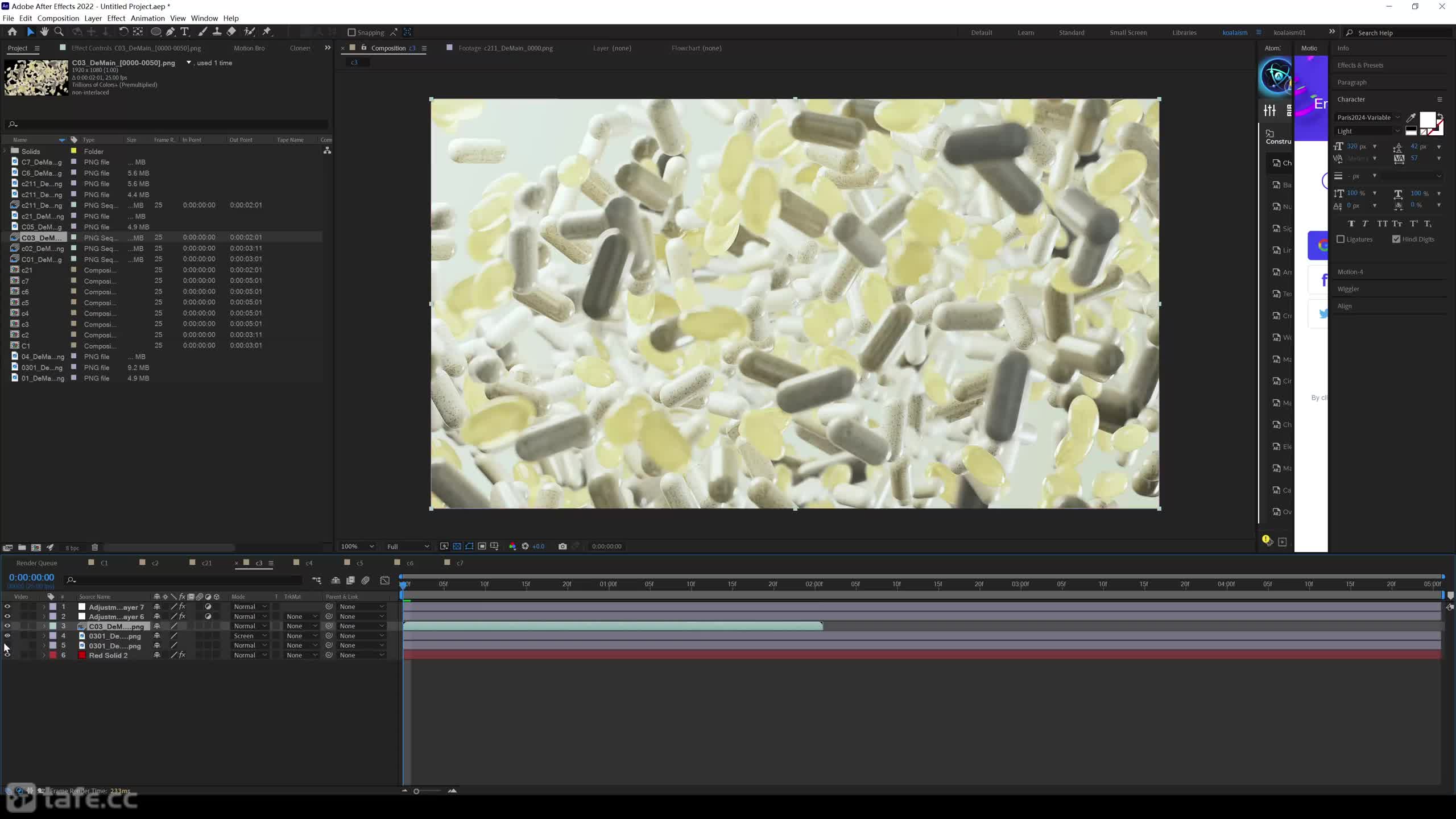Viewport: 1456px width, 819px height.
Task: Check the Ligatures checkbox
Action: click(1341, 239)
